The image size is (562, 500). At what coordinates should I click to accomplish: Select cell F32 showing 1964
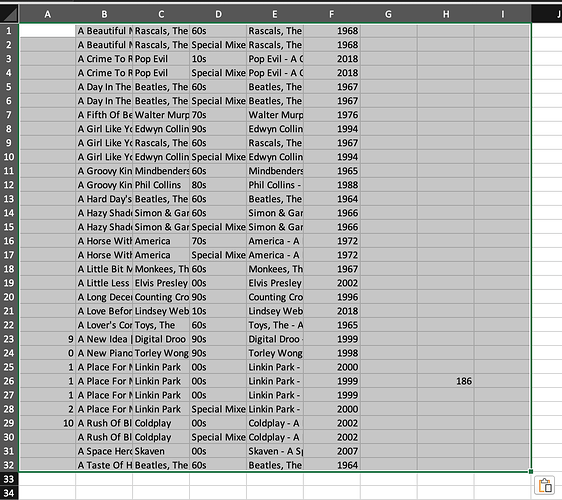pos(332,465)
